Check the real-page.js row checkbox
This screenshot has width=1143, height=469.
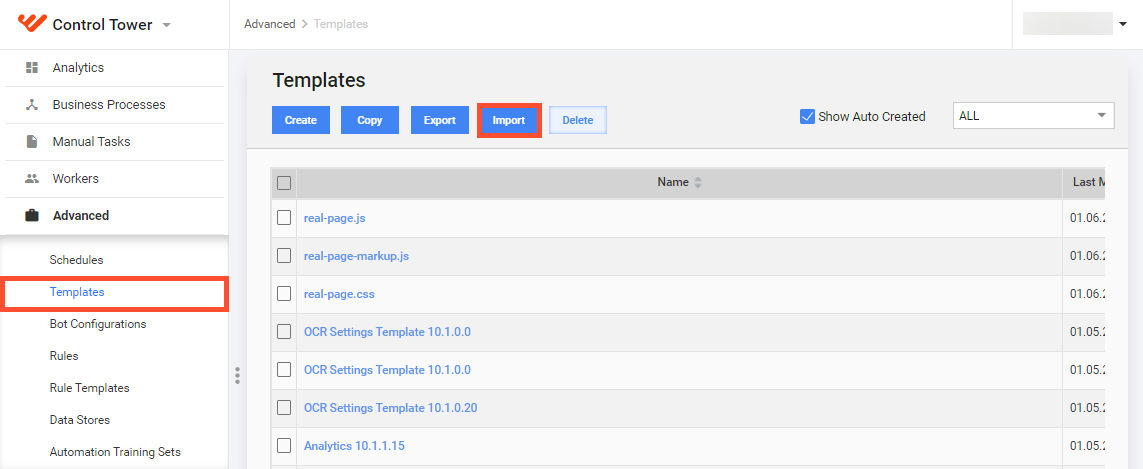click(284, 218)
